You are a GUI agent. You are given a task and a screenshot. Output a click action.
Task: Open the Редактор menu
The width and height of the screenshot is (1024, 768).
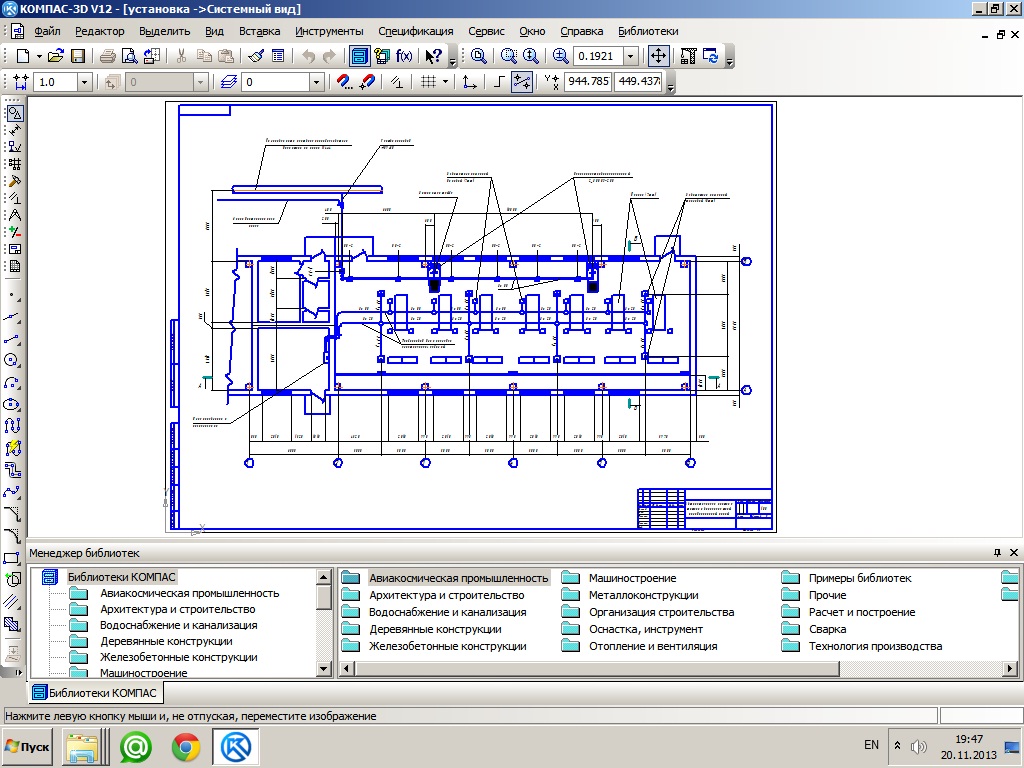[99, 31]
